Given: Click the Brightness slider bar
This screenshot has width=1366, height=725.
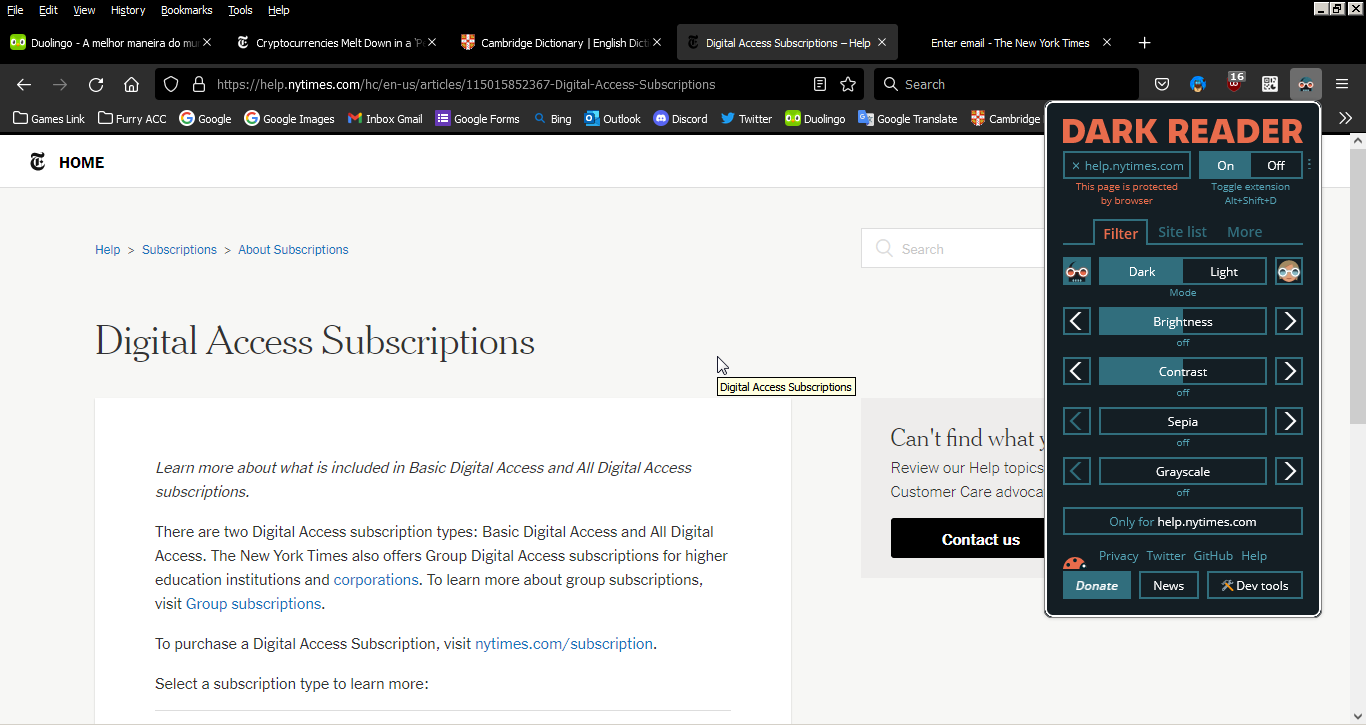Looking at the screenshot, I should (x=1183, y=321).
